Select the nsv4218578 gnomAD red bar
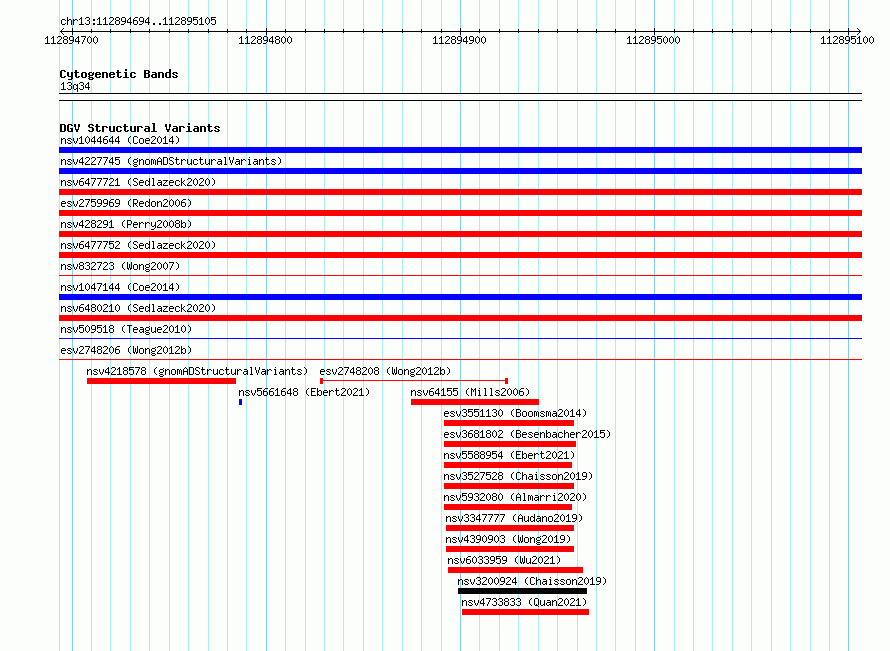The width and height of the screenshot is (890, 651). (x=161, y=381)
